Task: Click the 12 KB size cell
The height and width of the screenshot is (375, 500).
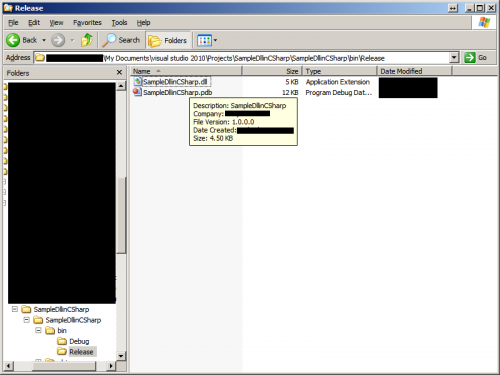Action: click(x=290, y=92)
